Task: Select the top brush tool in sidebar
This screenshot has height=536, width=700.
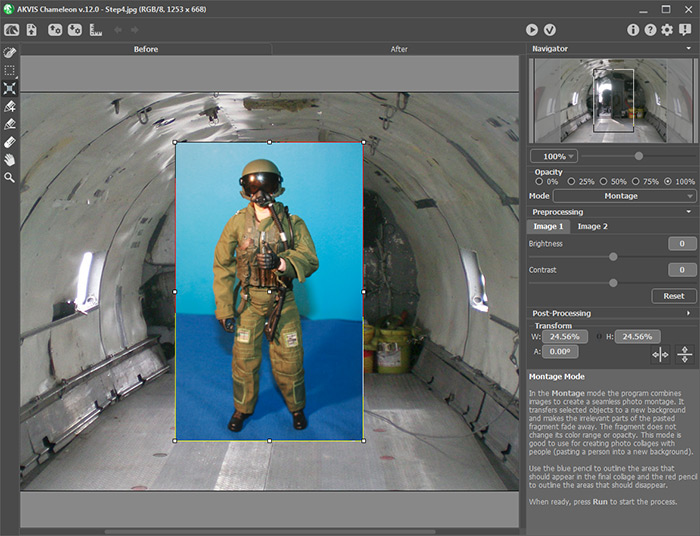Action: (9, 53)
